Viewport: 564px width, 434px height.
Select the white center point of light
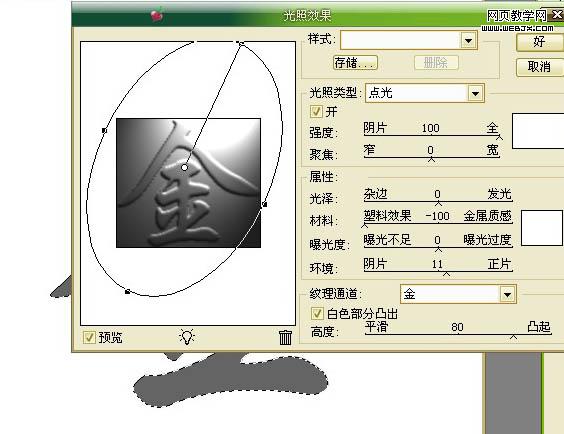tap(185, 168)
